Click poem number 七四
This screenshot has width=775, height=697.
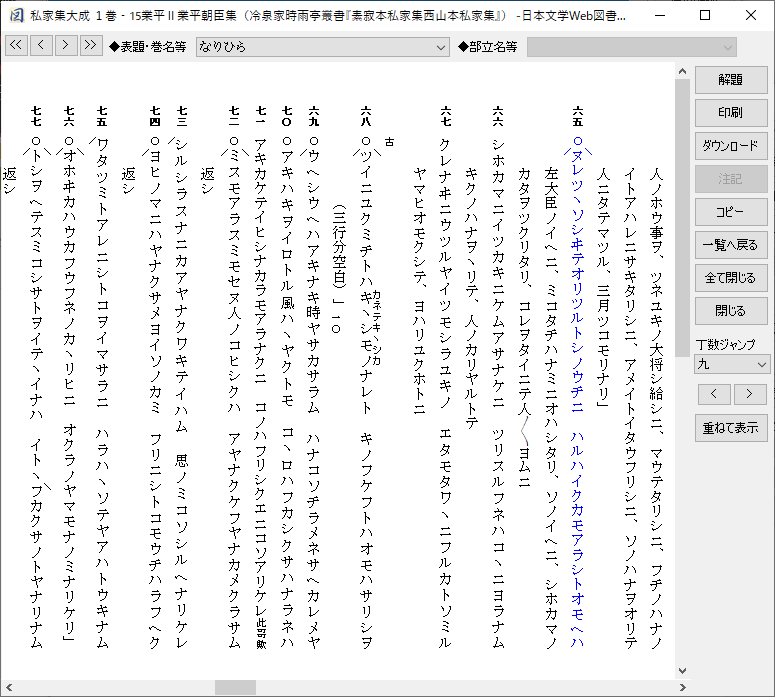[x=155, y=116]
